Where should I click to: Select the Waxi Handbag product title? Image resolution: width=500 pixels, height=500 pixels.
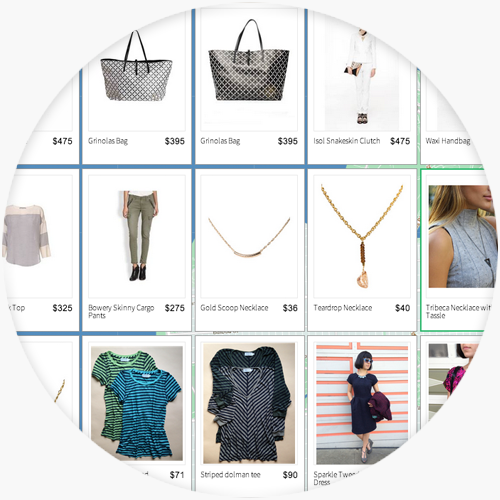tap(448, 141)
